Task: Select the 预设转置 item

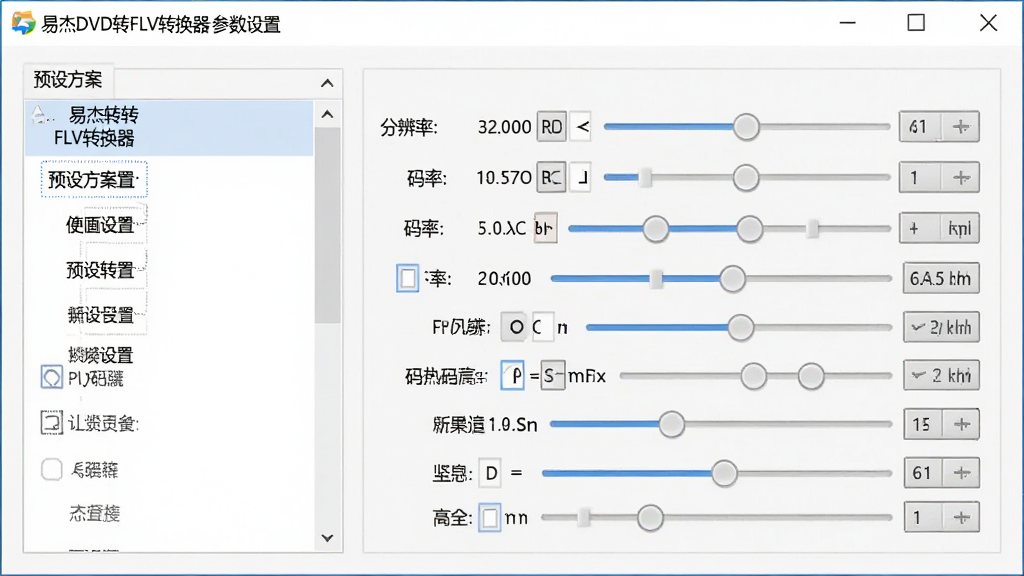Action: [x=100, y=270]
